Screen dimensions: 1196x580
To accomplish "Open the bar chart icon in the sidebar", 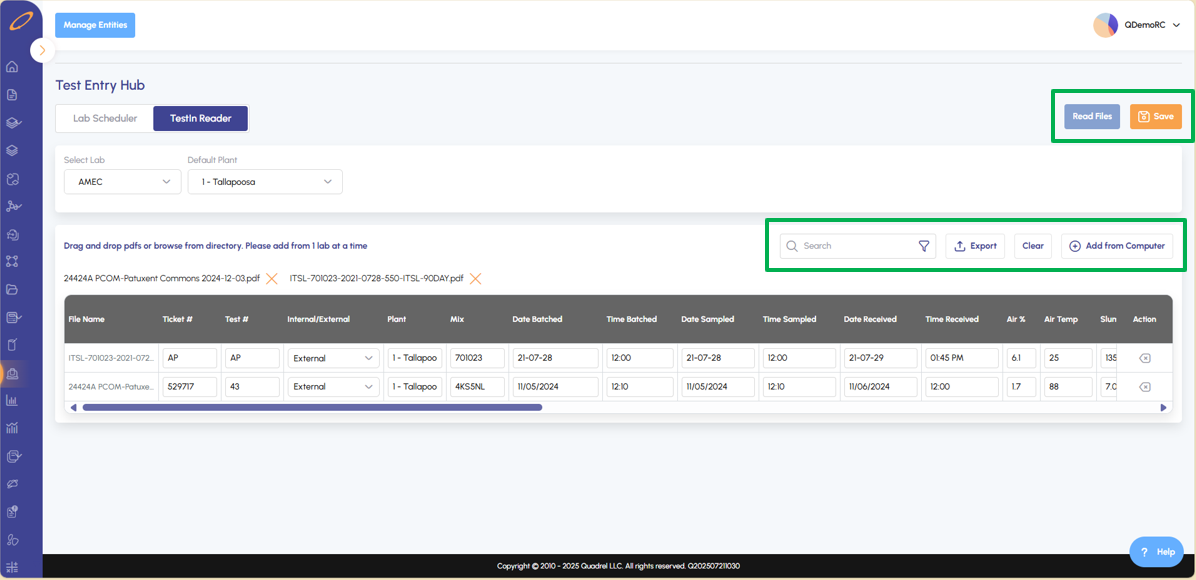I will coord(12,401).
